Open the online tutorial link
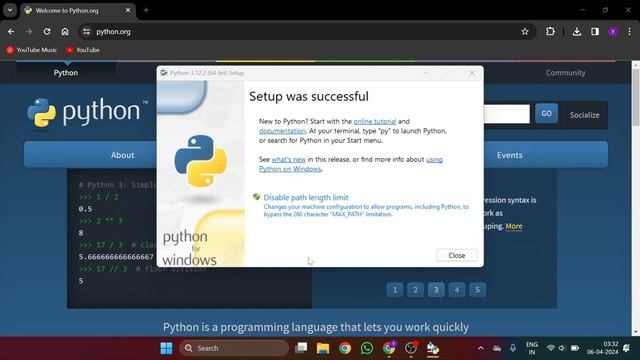Image resolution: width=640 pixels, height=360 pixels. [x=375, y=121]
